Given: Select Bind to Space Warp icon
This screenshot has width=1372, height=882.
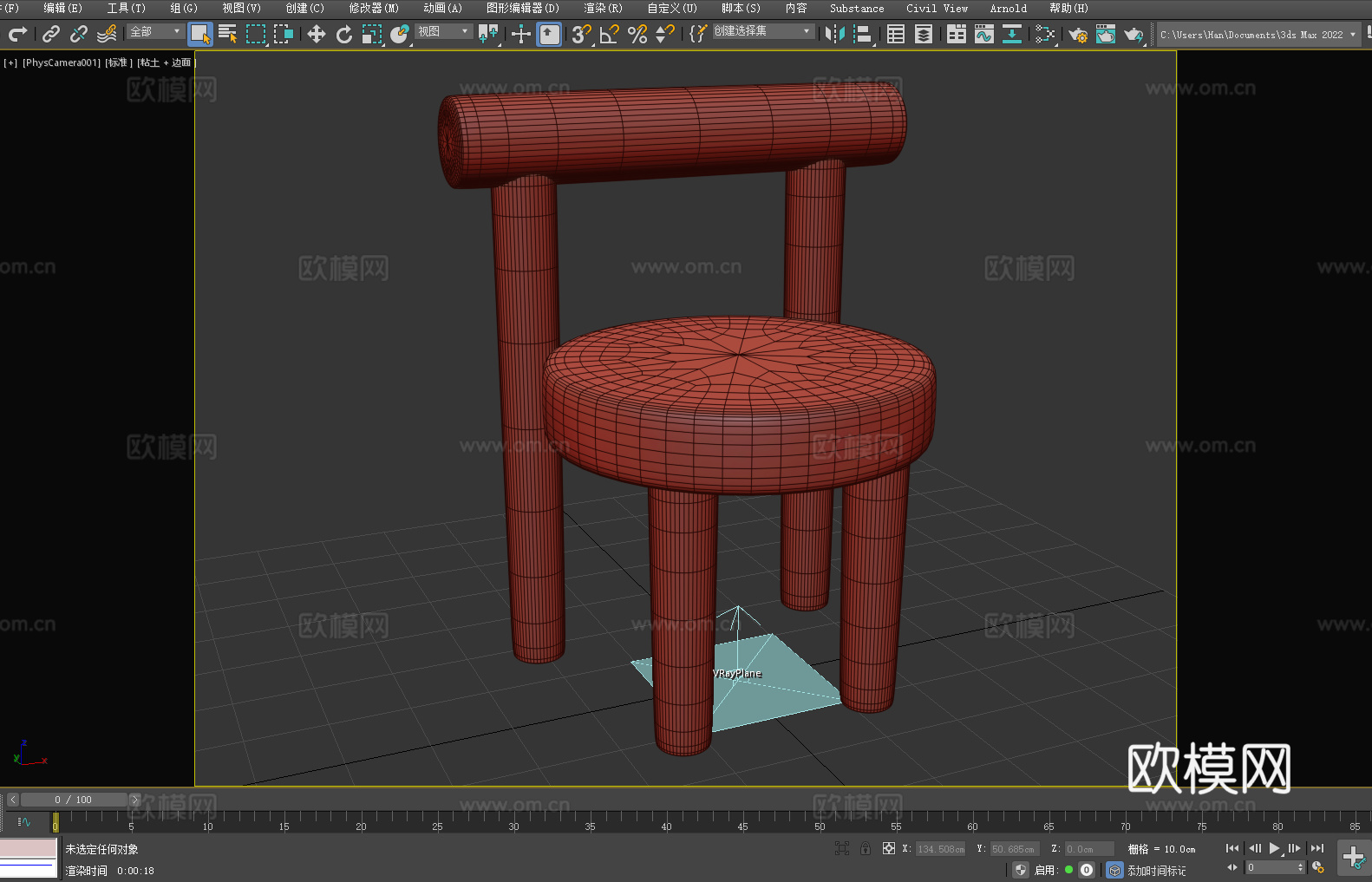Looking at the screenshot, I should coord(107,35).
